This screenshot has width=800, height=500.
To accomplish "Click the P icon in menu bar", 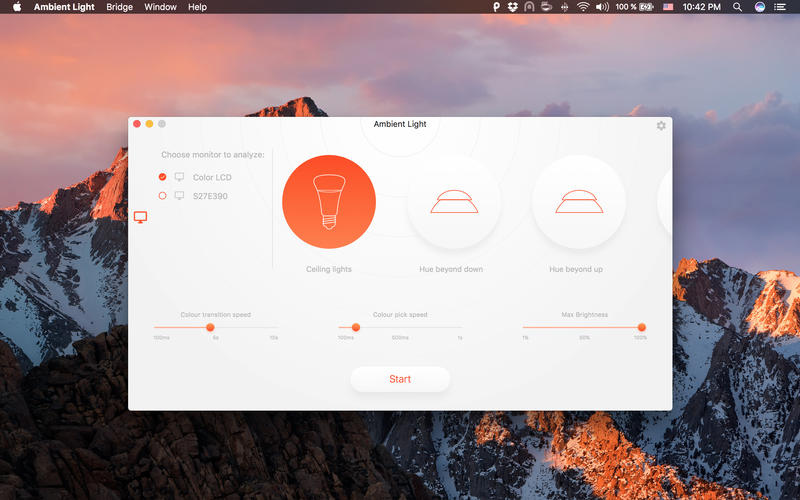I will [x=496, y=7].
